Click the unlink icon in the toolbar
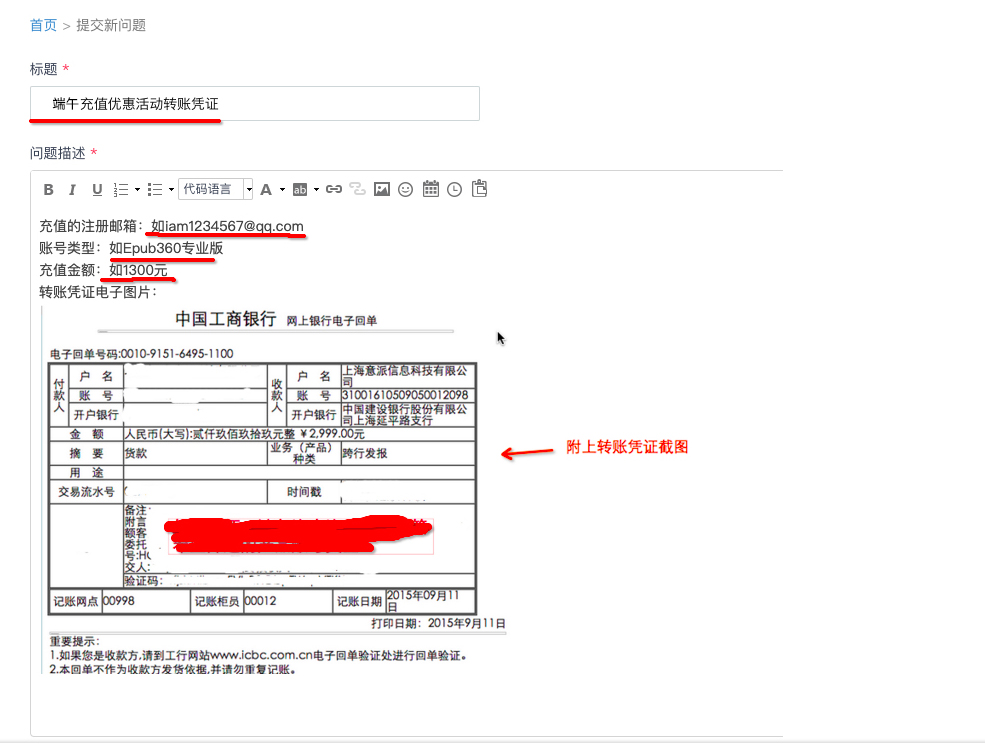The width and height of the screenshot is (985, 744). (x=357, y=188)
